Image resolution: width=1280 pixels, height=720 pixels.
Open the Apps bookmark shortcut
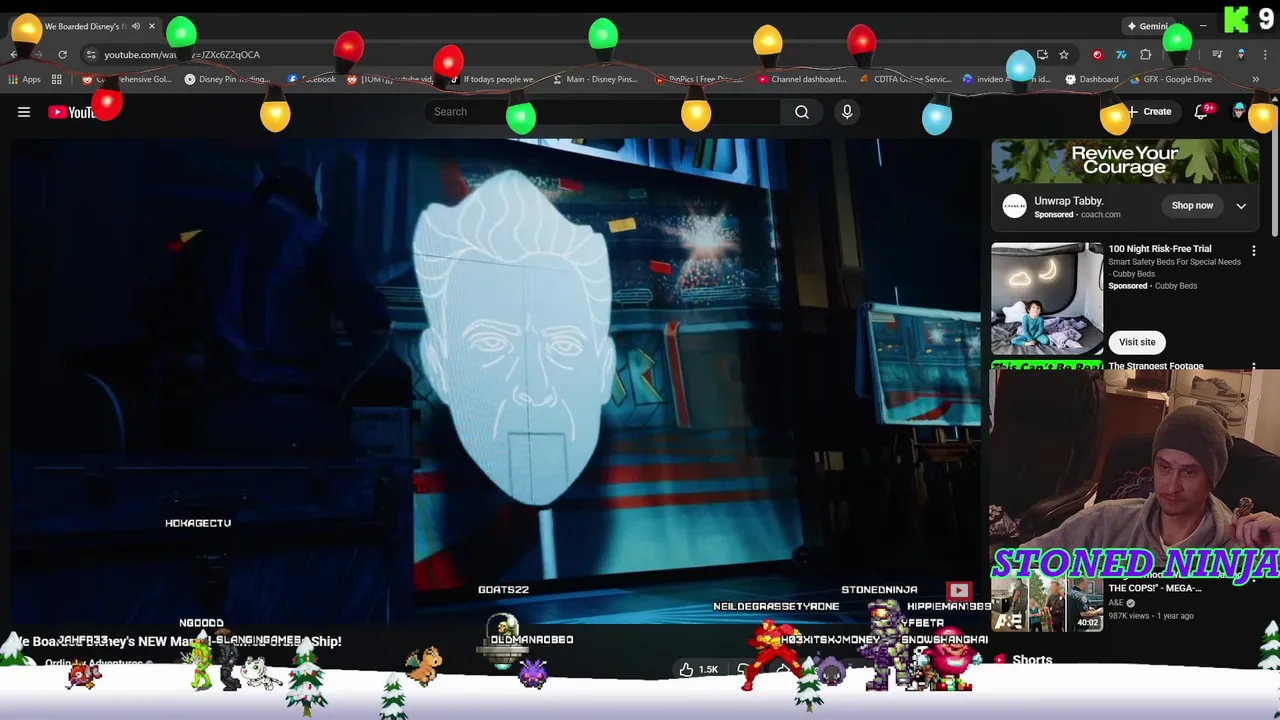[24, 79]
